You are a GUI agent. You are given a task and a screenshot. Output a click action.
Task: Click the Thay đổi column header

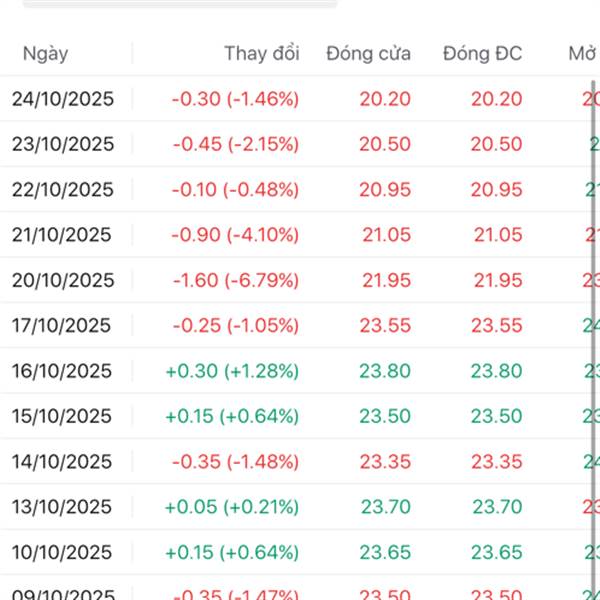pos(261,54)
